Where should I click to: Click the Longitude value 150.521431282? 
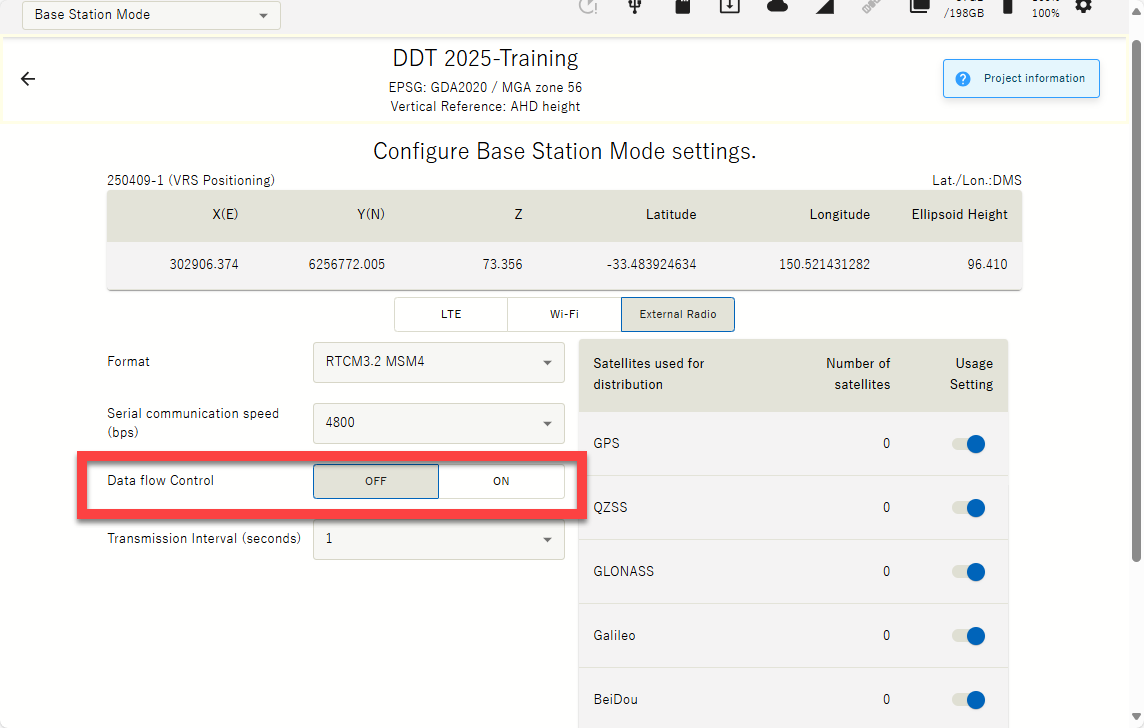point(824,265)
